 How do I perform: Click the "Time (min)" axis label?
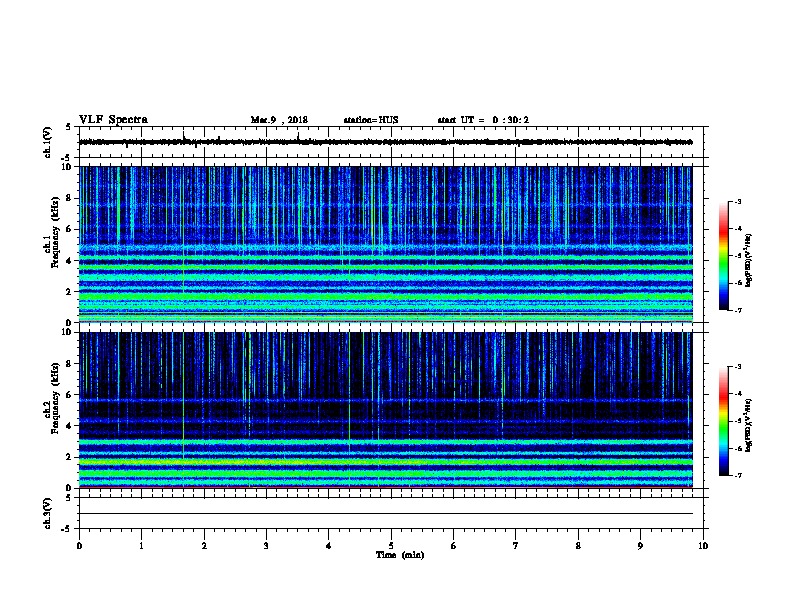pos(400,555)
